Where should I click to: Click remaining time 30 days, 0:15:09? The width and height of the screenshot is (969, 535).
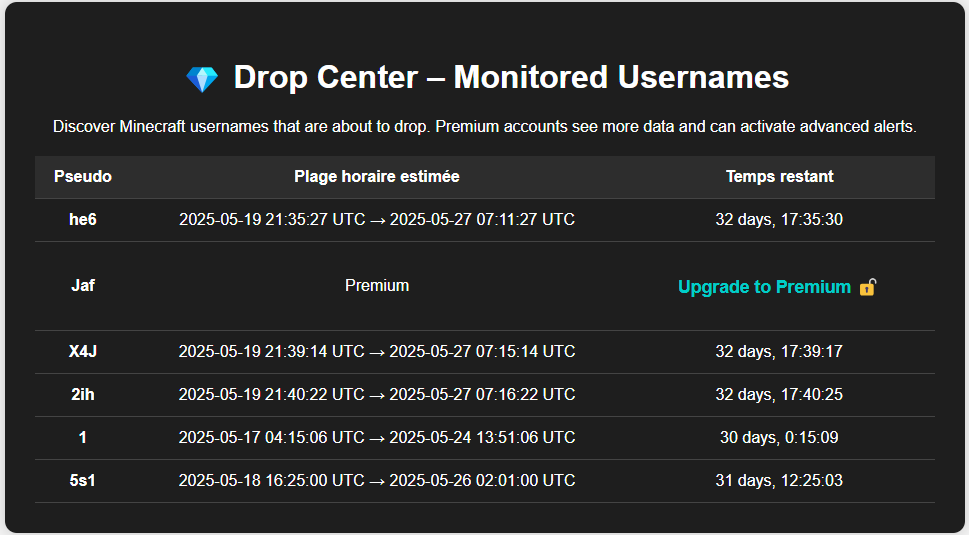pos(779,437)
